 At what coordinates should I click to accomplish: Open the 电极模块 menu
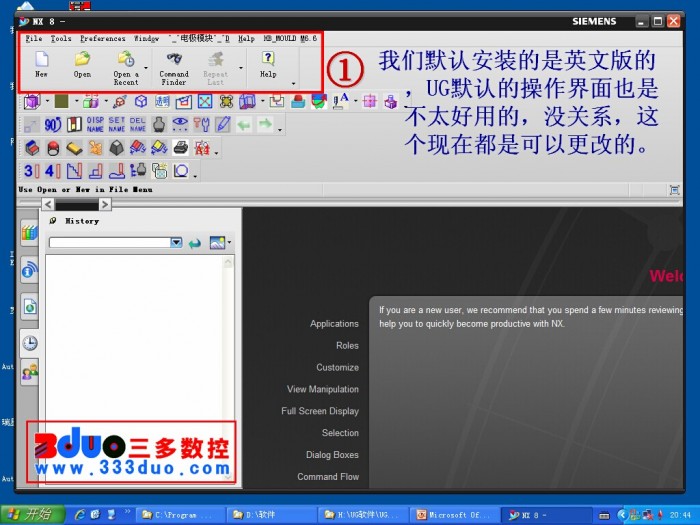(x=199, y=38)
